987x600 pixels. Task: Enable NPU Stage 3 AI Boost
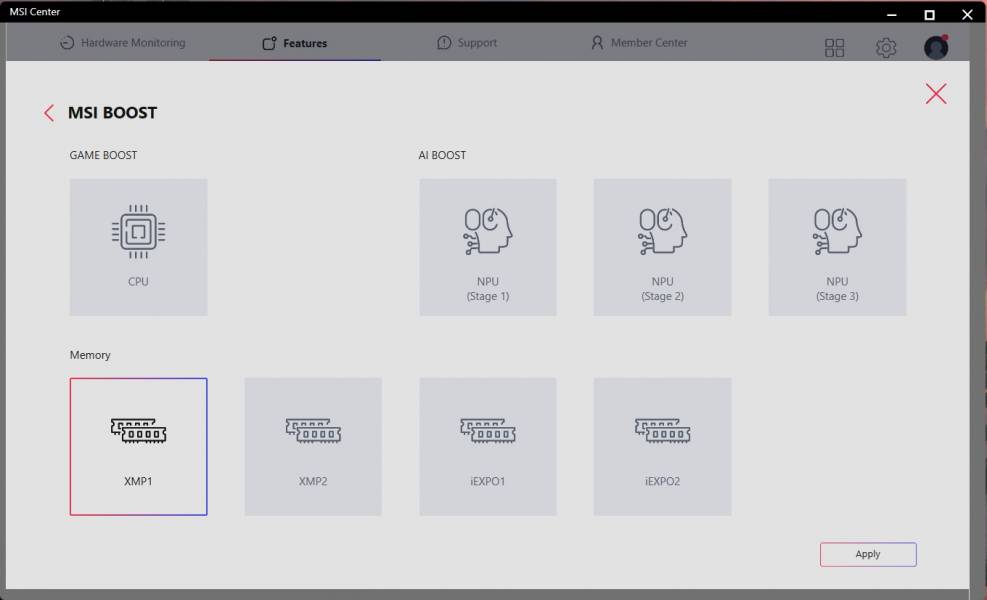point(837,247)
